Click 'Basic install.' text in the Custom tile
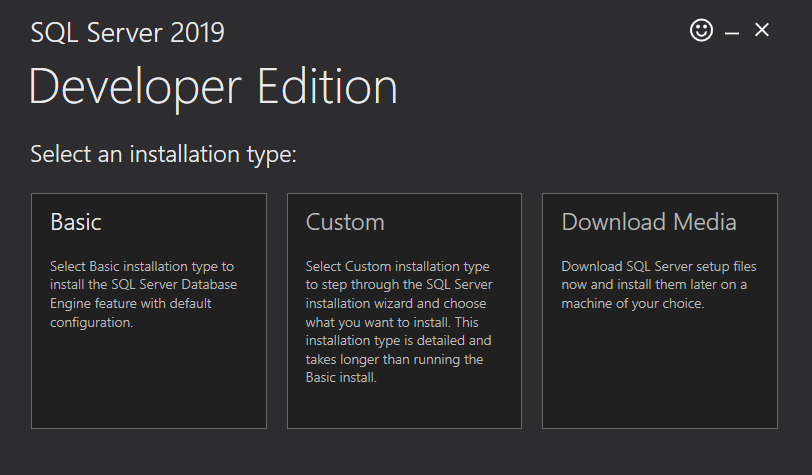 pyautogui.click(x=341, y=378)
